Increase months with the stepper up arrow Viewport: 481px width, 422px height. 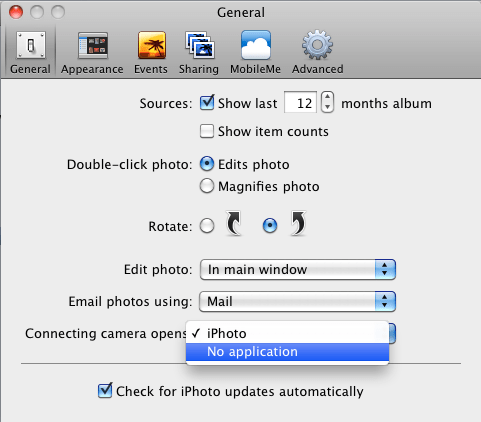pyautogui.click(x=327, y=97)
